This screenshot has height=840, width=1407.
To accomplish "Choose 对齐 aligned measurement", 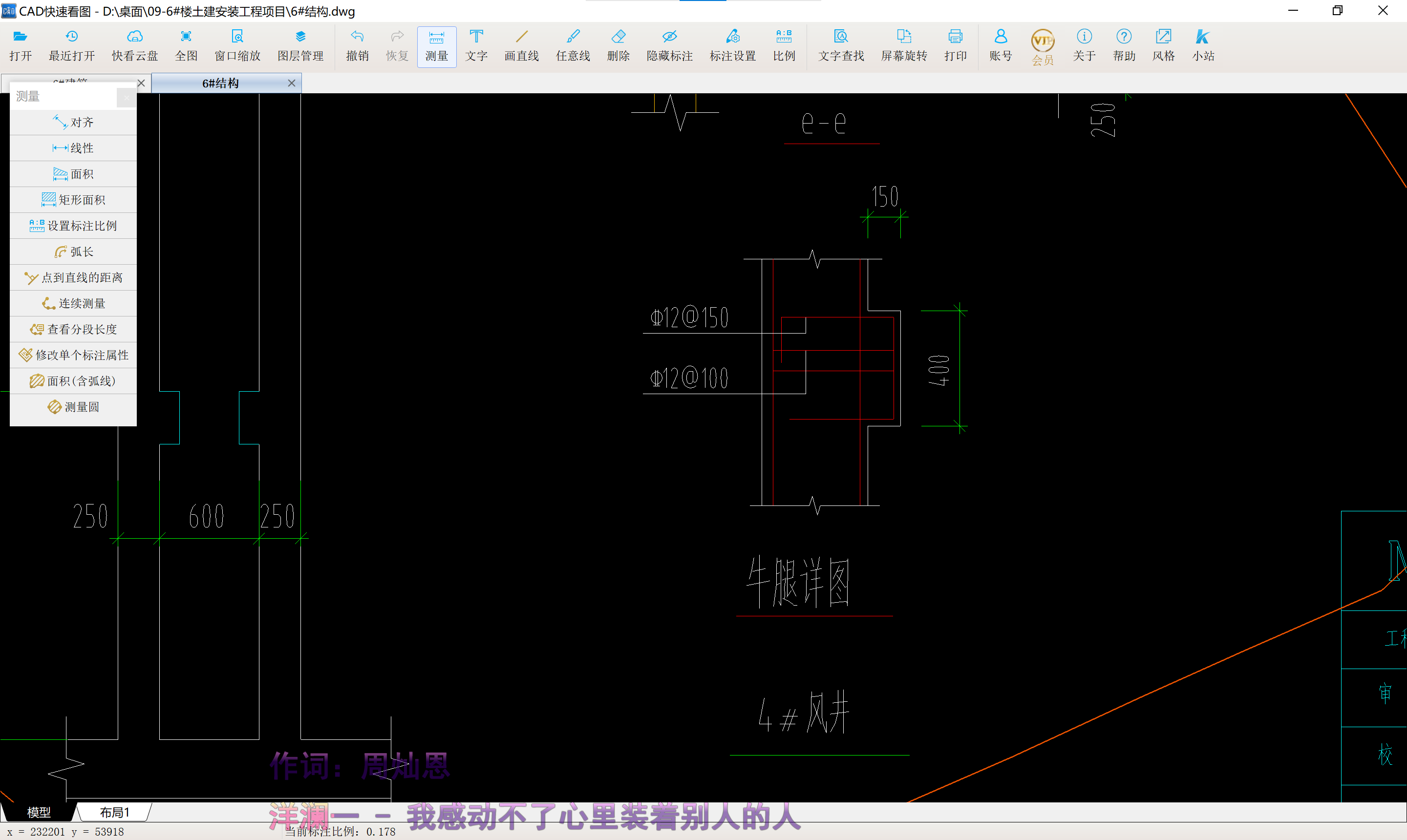I will [73, 122].
